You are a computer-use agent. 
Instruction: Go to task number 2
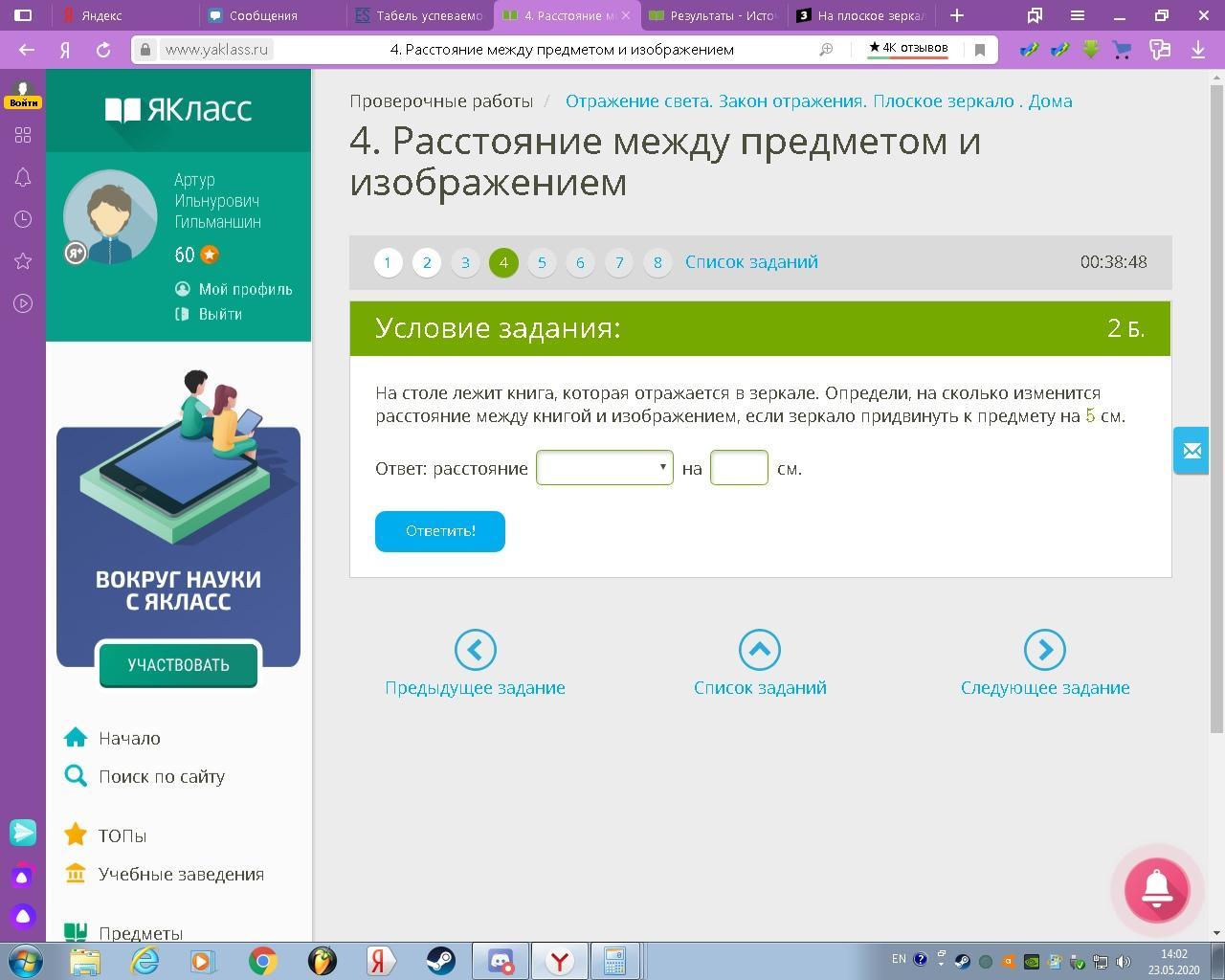tap(427, 262)
